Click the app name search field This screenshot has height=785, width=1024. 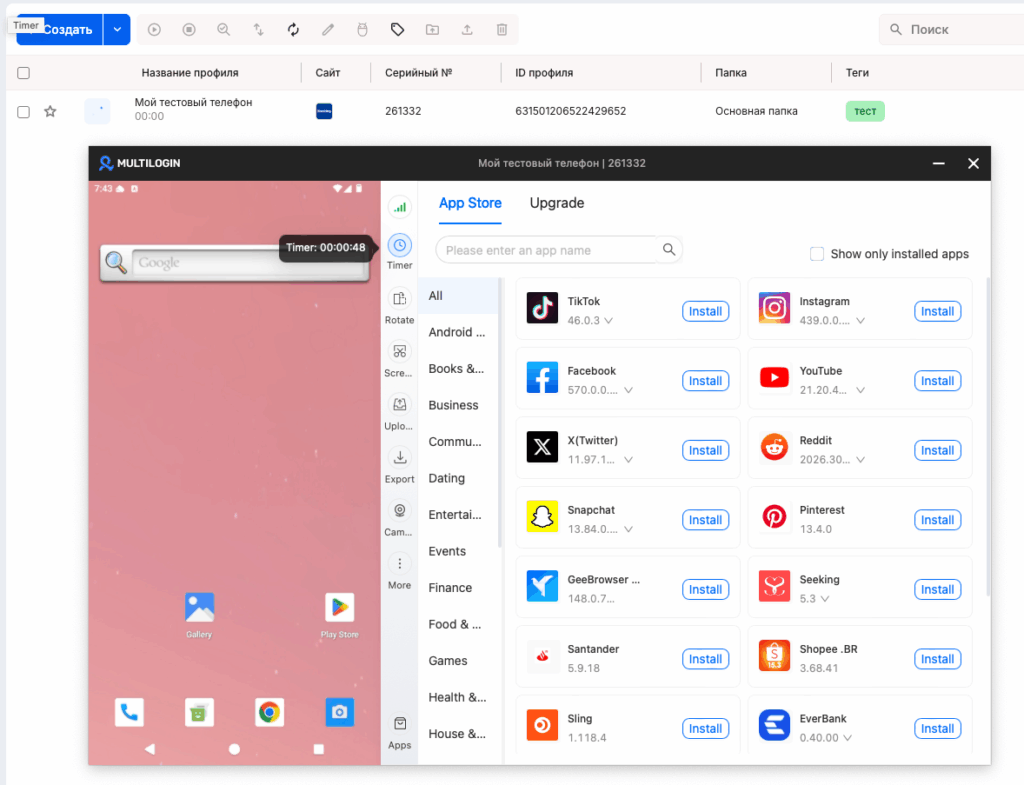tap(549, 250)
